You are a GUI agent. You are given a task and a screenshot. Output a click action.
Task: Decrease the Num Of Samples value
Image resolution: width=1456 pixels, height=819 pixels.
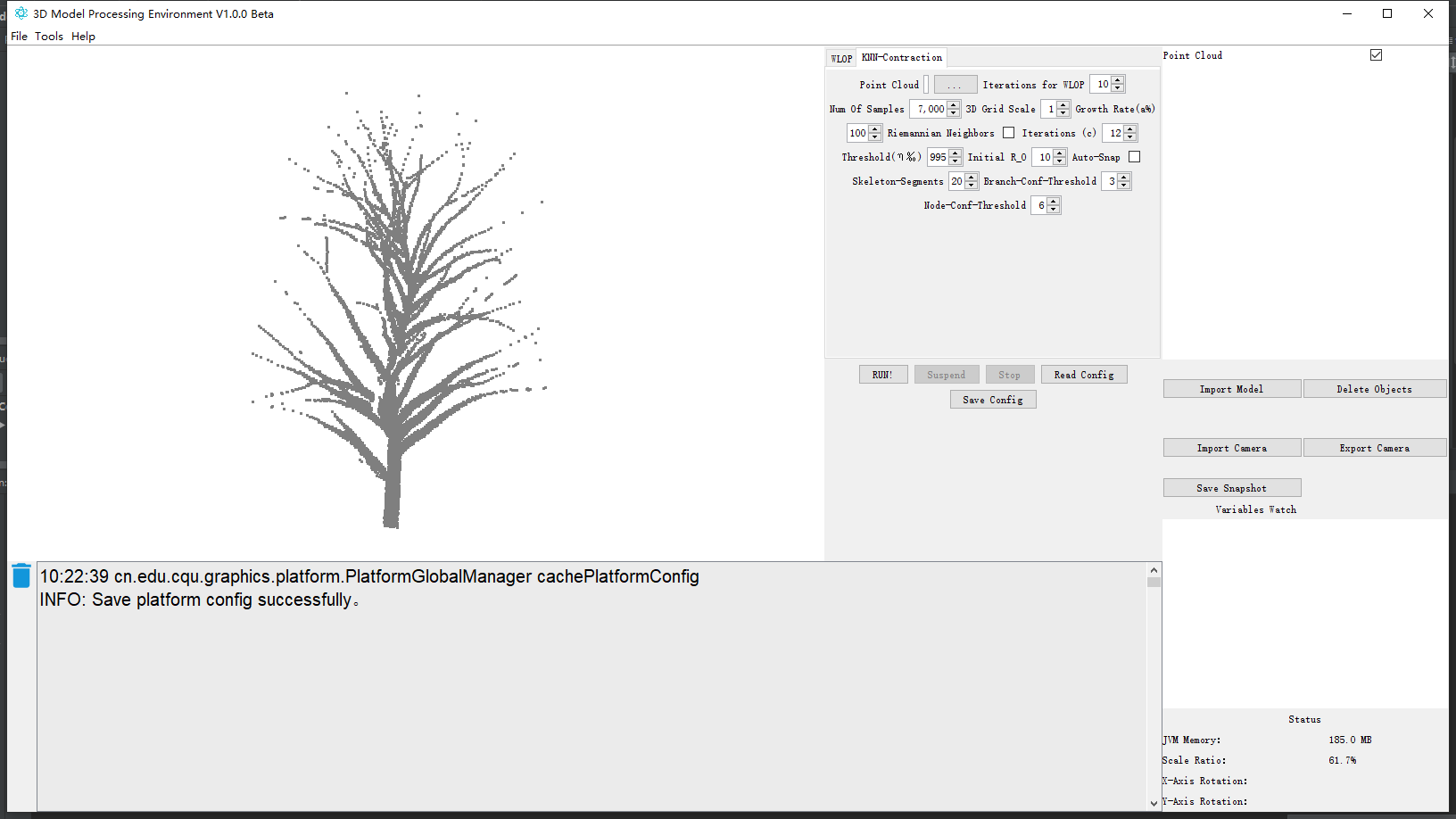click(x=954, y=112)
